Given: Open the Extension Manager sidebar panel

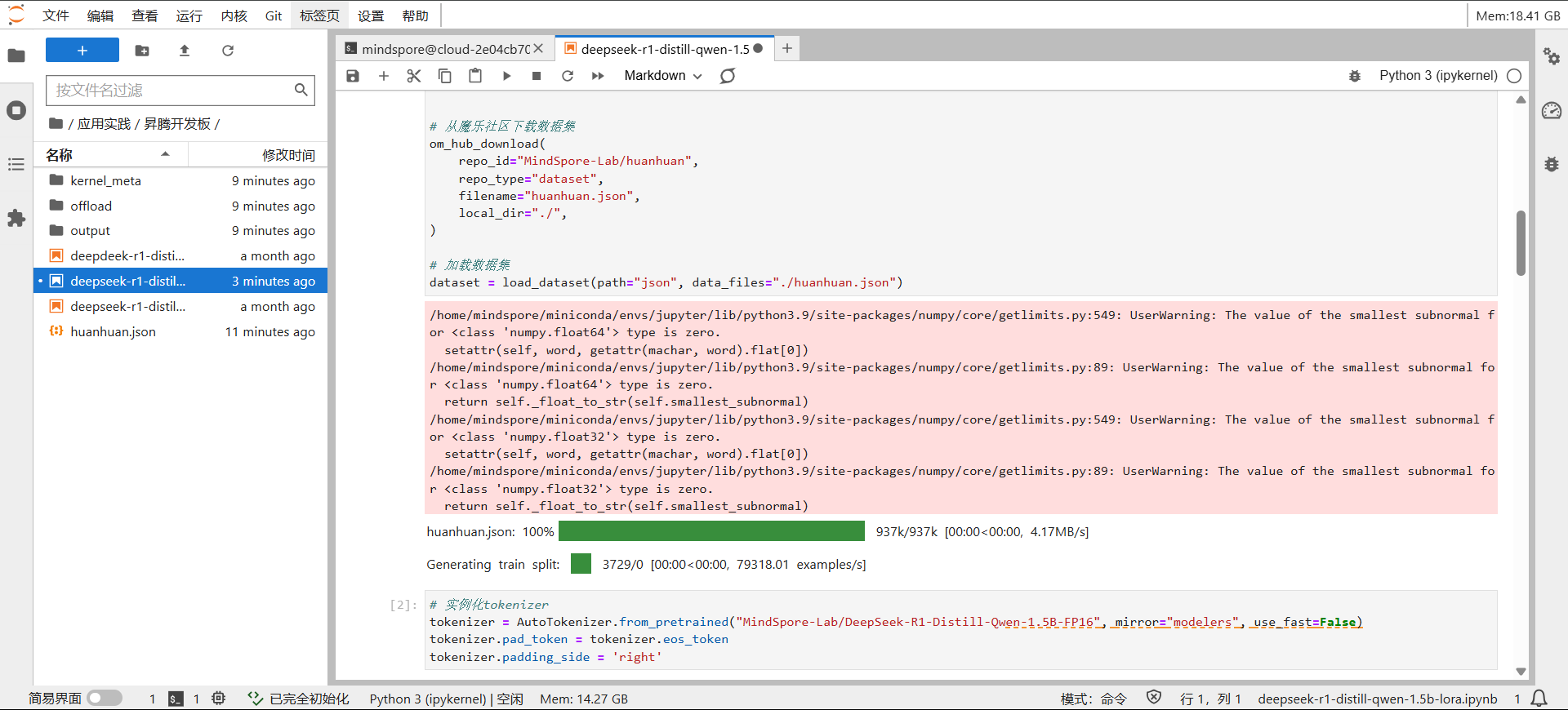Looking at the screenshot, I should click(16, 219).
